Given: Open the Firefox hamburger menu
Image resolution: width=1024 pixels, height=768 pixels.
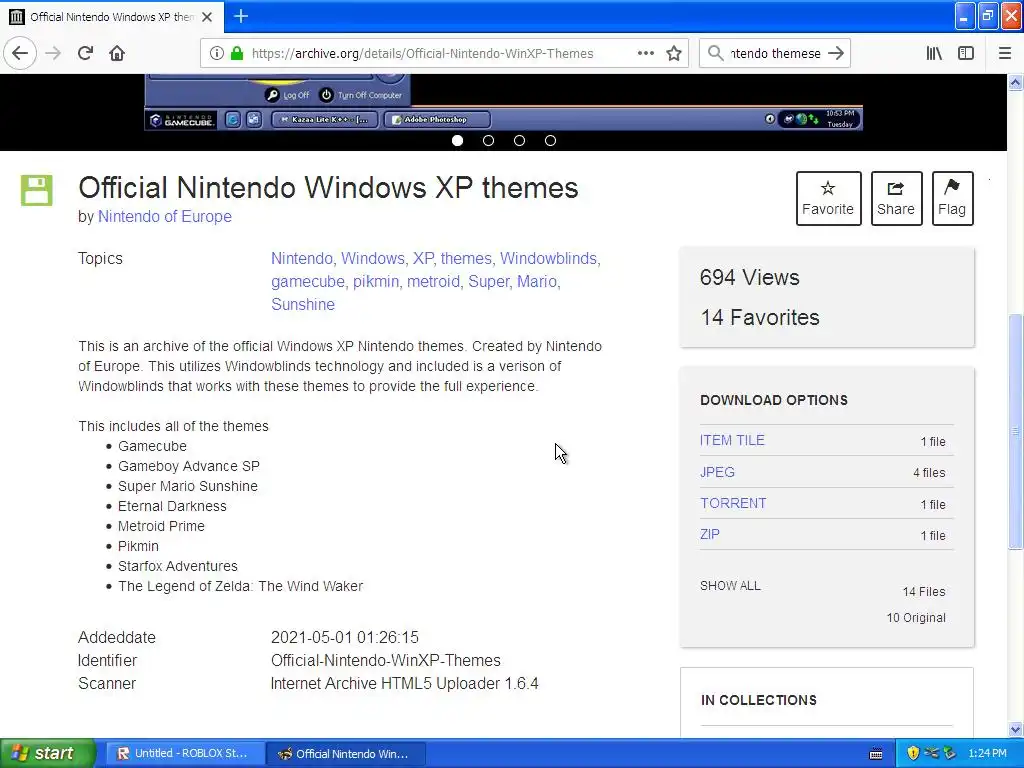Looking at the screenshot, I should point(1005,53).
